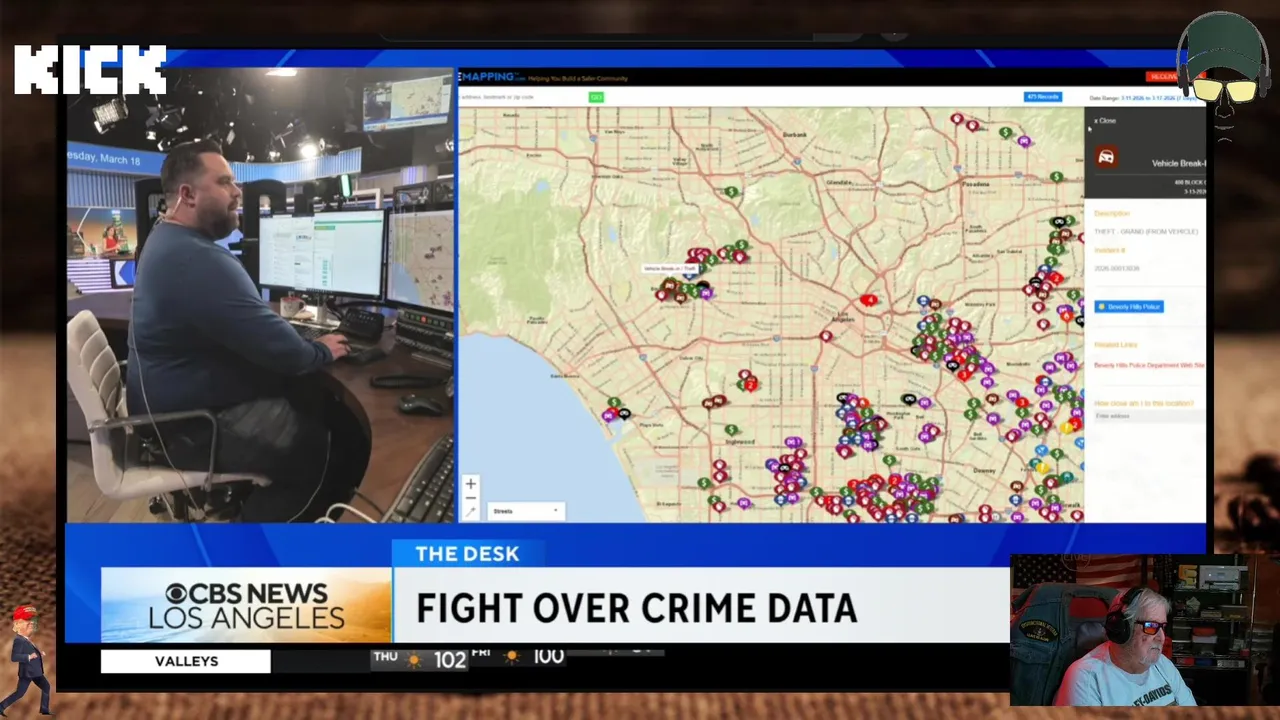Select the red numbered 2 cluster marker

[750, 385]
